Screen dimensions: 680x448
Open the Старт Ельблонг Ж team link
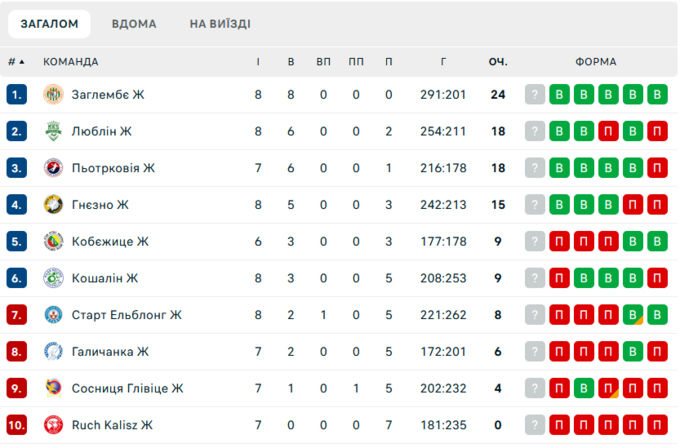tap(127, 315)
